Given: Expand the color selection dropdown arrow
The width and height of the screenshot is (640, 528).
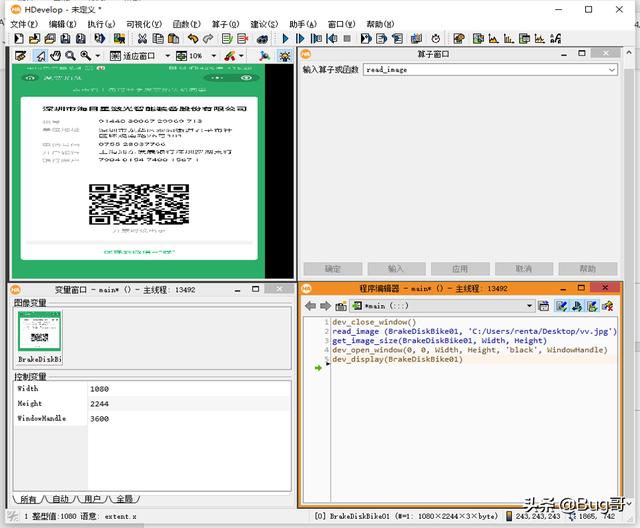Looking at the screenshot, I should [x=241, y=55].
